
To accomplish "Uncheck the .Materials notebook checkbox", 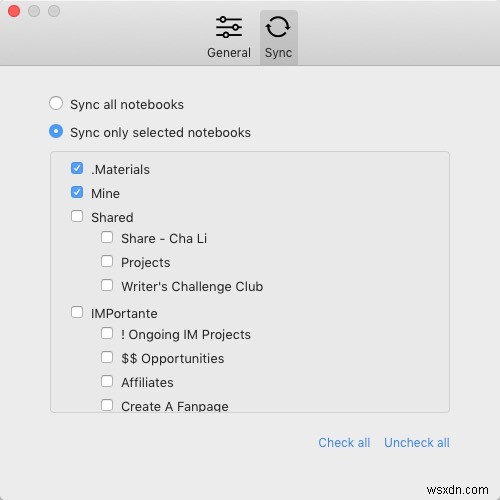I will 77,168.
